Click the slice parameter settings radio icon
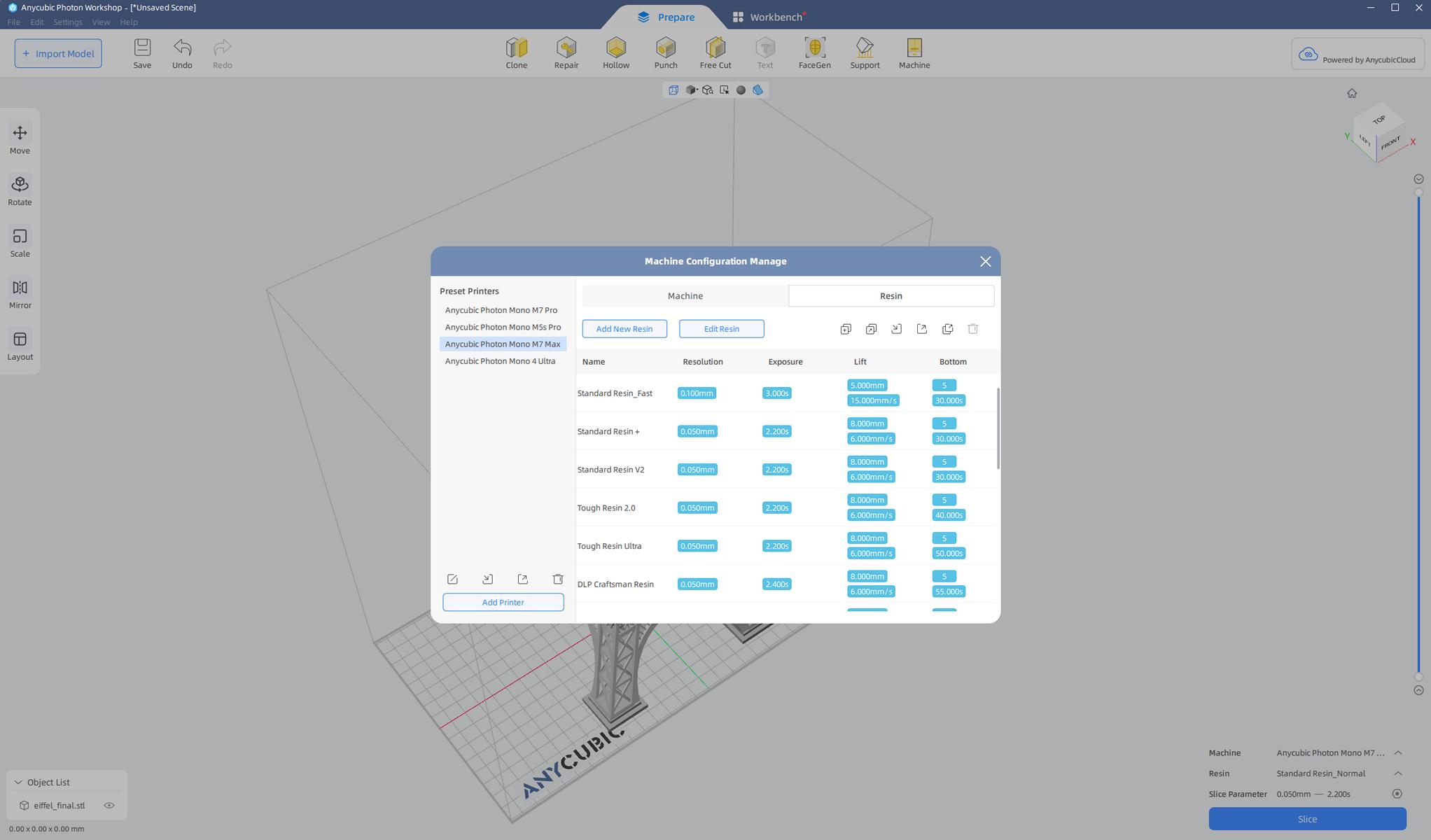The width and height of the screenshot is (1431, 840). (x=1397, y=794)
